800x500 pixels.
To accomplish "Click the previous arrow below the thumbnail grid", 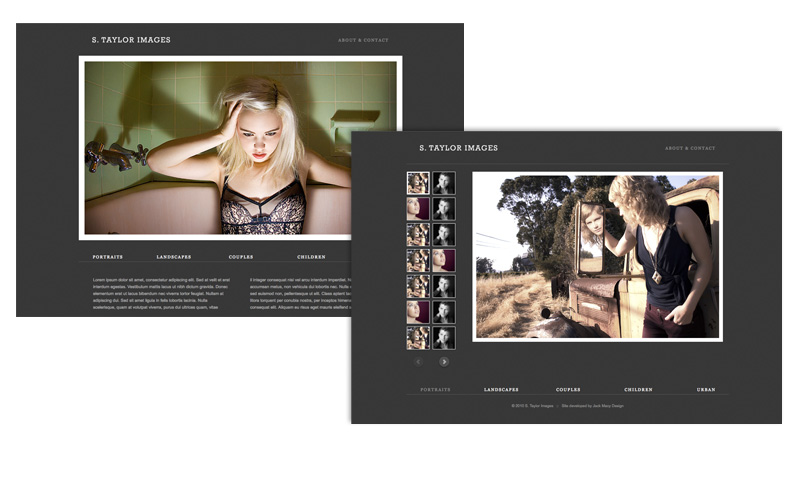I will [x=418, y=362].
